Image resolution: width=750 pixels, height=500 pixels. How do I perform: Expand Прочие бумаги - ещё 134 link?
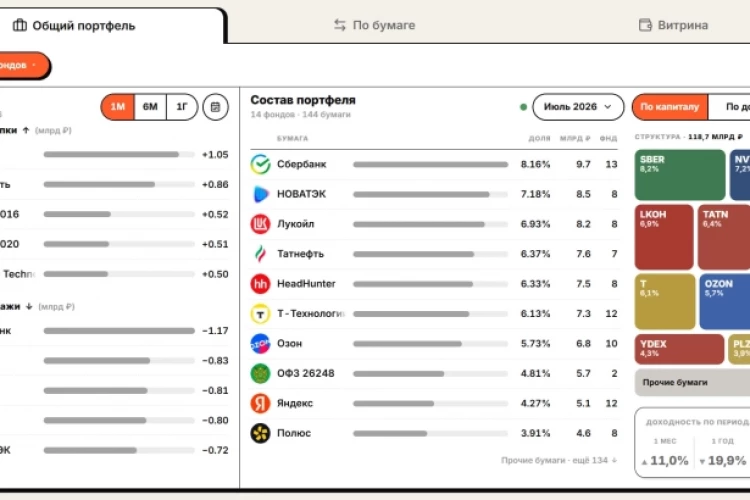tap(559, 460)
